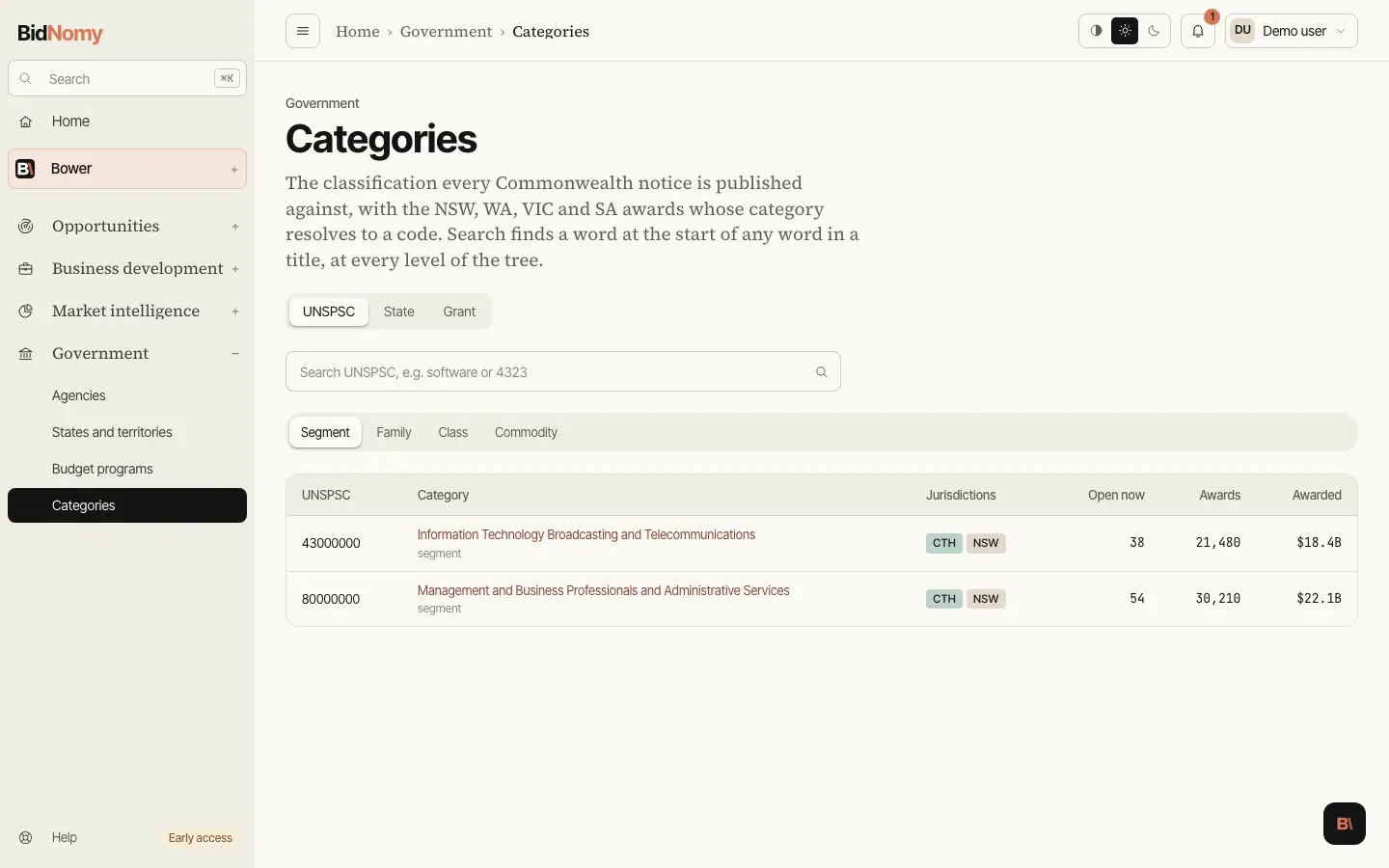Select the Class level tab
Image resolution: width=1389 pixels, height=868 pixels.
(453, 432)
